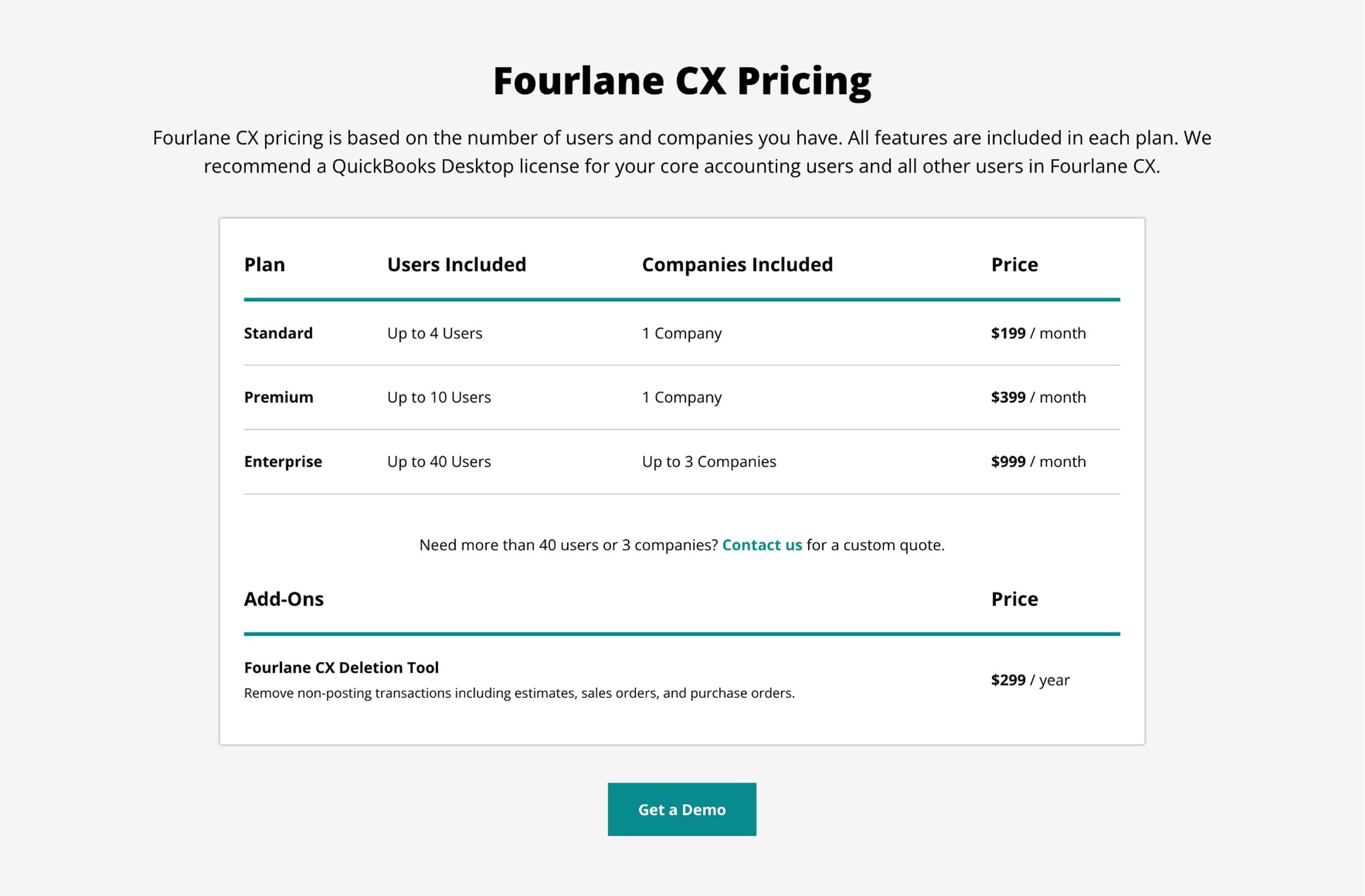Open the Contact us link

pyautogui.click(x=762, y=545)
